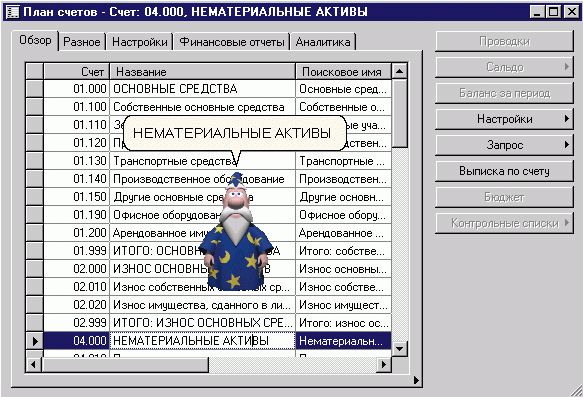This screenshot has width=583, height=397.
Task: Open the Запрос dropdown button
Action: pos(504,145)
